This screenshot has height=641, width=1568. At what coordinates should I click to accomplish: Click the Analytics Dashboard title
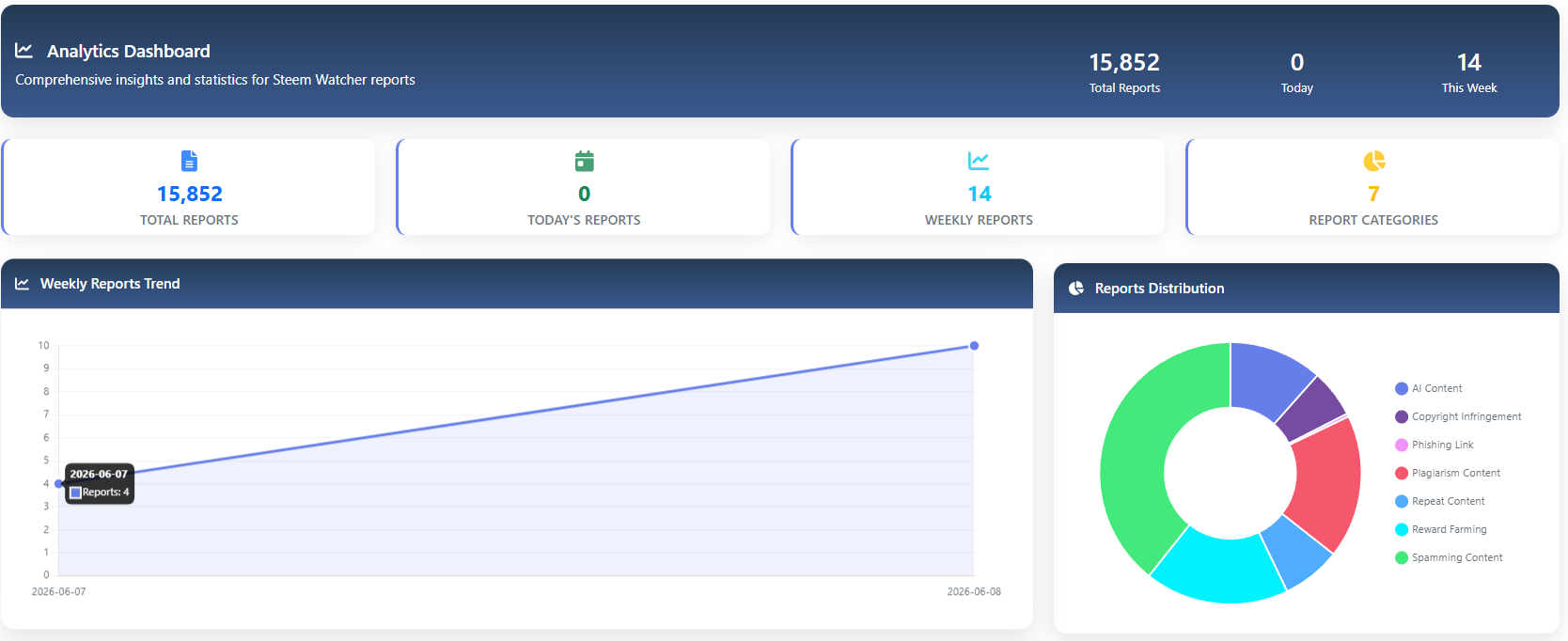click(129, 51)
